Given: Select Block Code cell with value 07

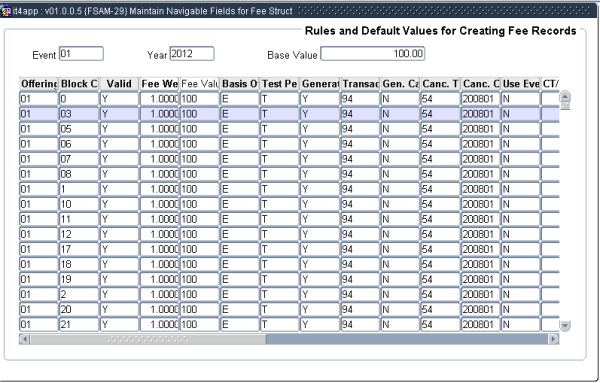Looking at the screenshot, I should click(79, 159).
